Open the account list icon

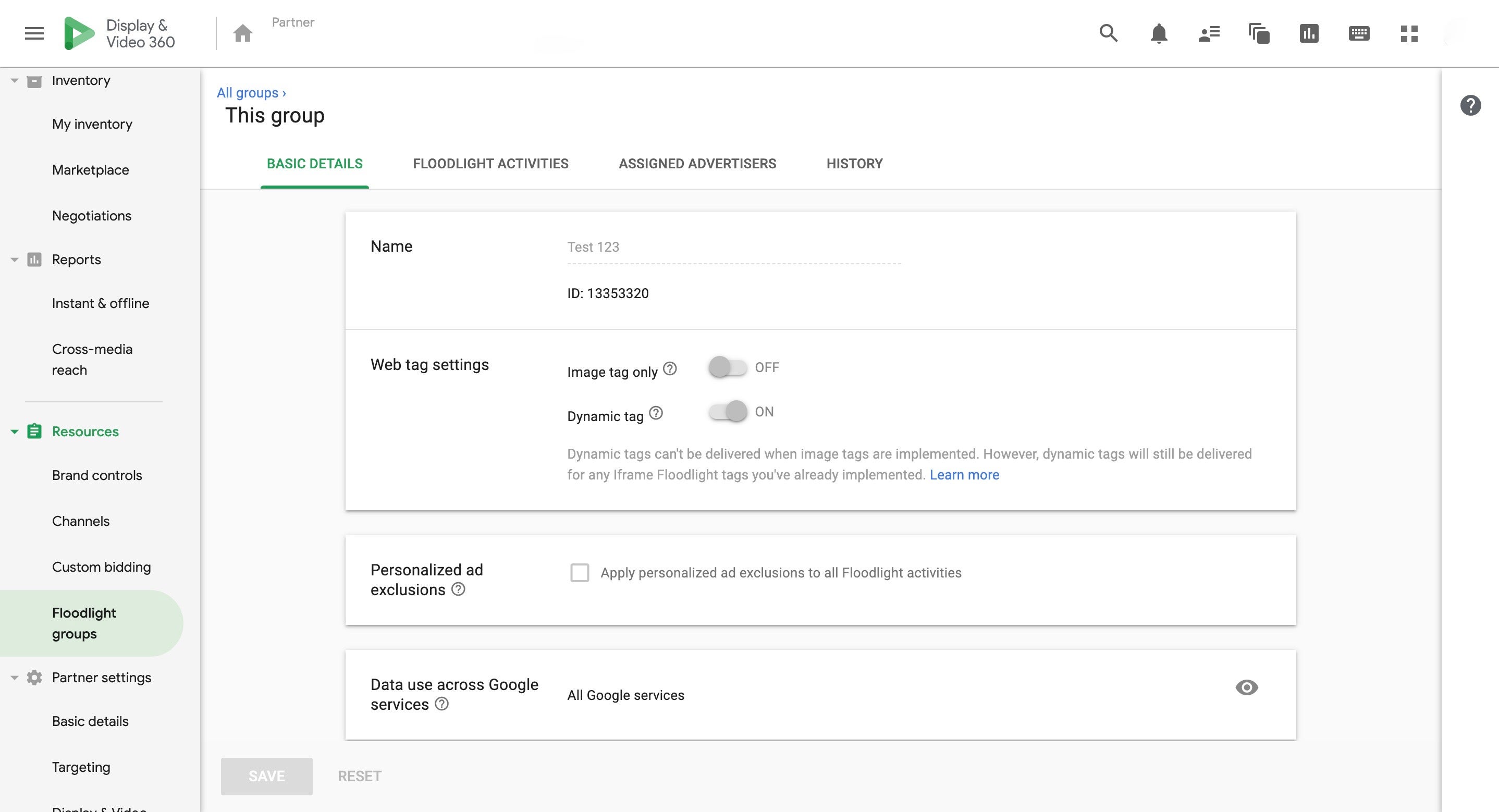1208,33
